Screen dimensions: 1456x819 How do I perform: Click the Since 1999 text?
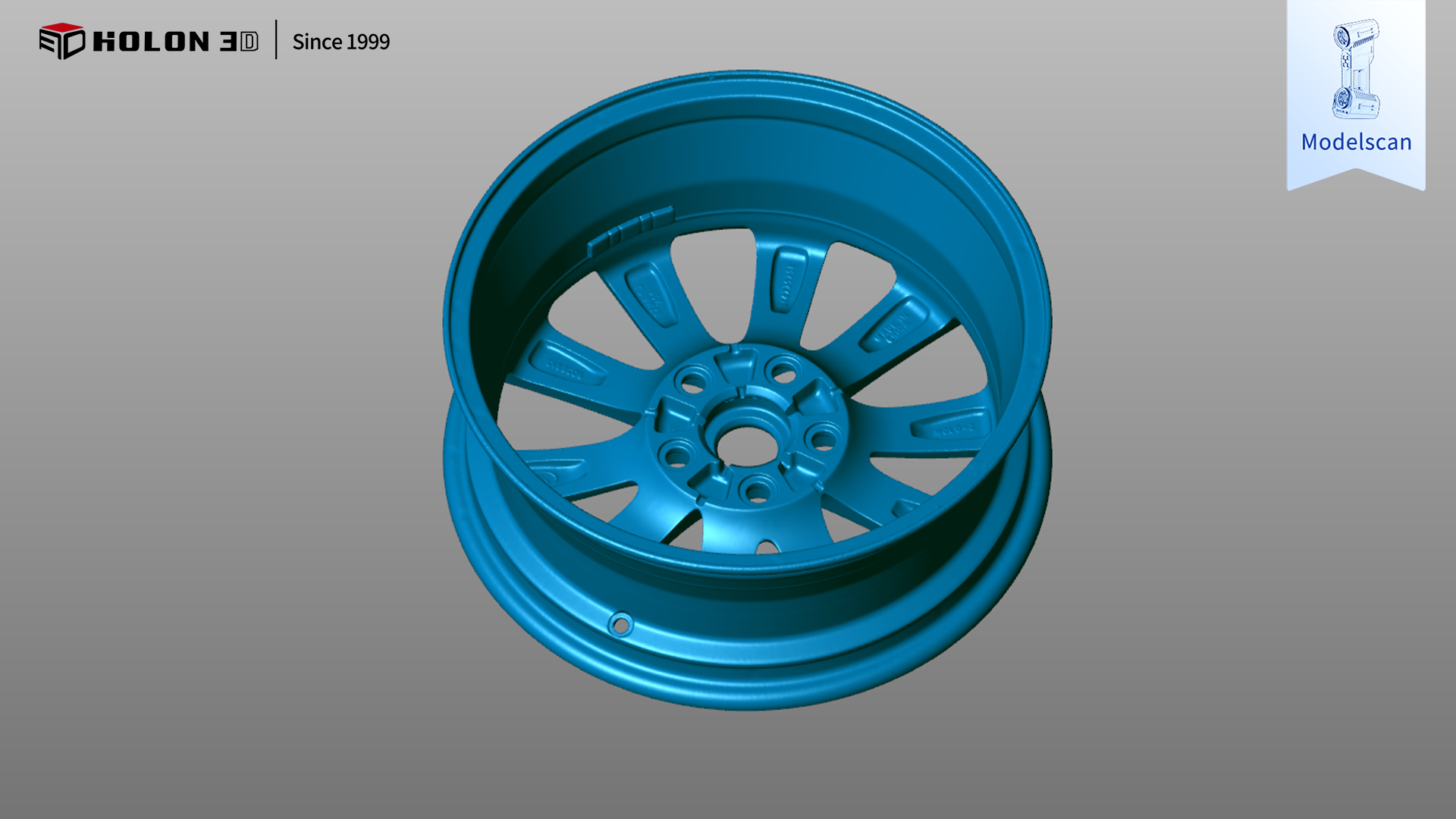click(340, 42)
